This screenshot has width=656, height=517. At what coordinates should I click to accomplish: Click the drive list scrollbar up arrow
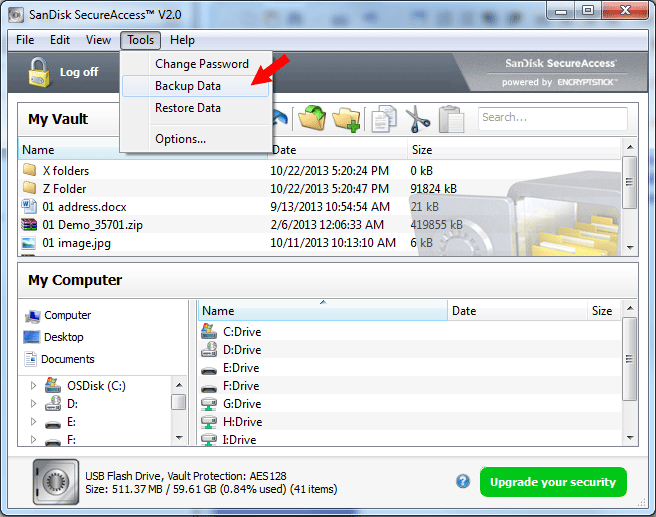coord(630,308)
